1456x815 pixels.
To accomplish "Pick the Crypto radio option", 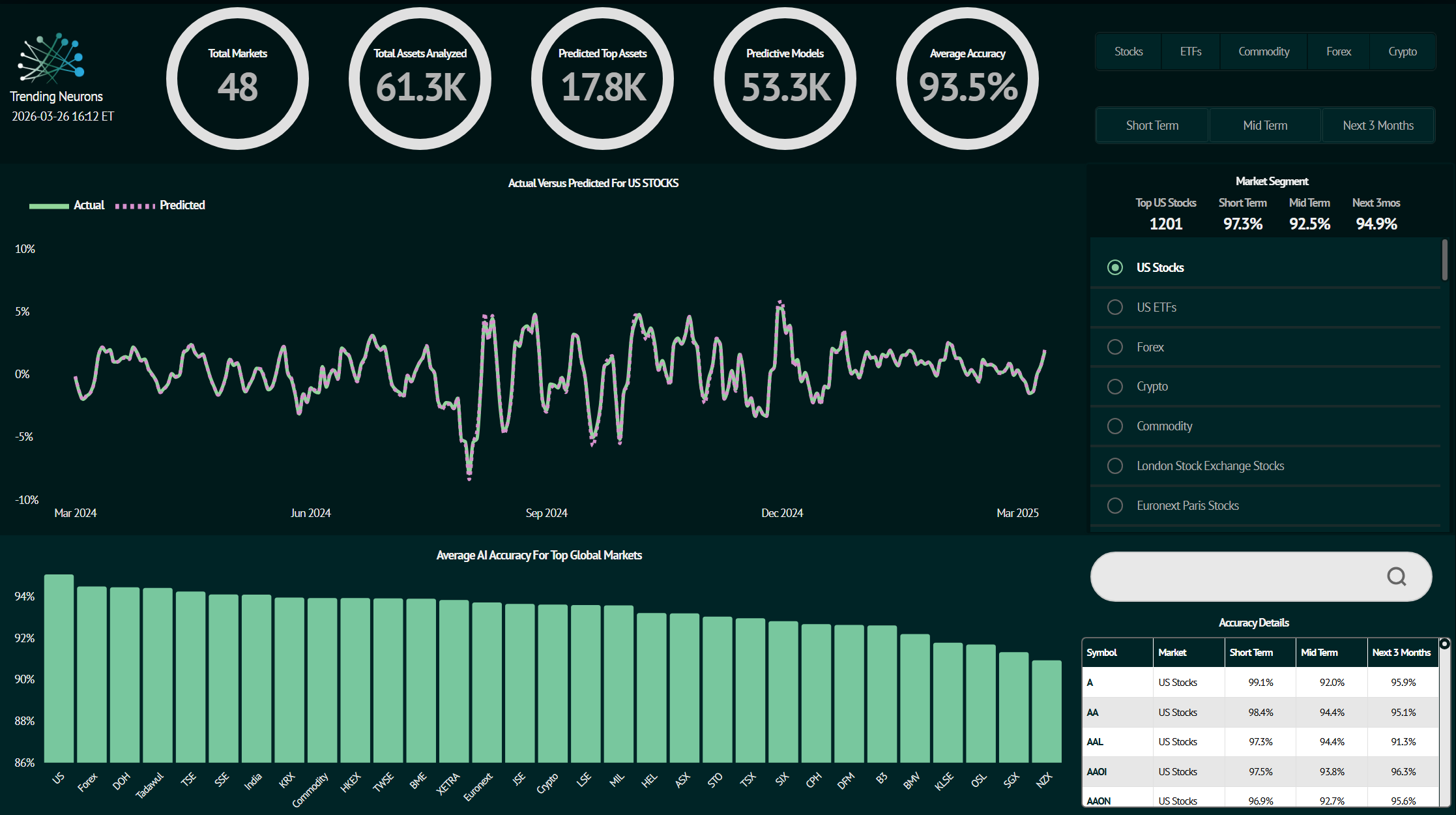I will coord(1115,387).
